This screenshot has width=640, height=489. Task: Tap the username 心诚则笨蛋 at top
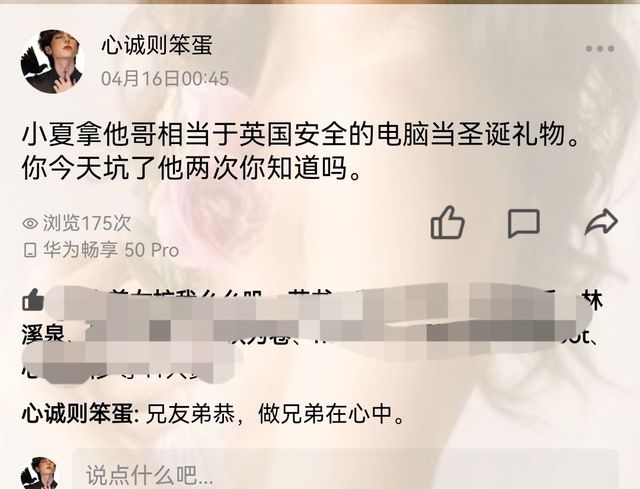click(x=156, y=44)
